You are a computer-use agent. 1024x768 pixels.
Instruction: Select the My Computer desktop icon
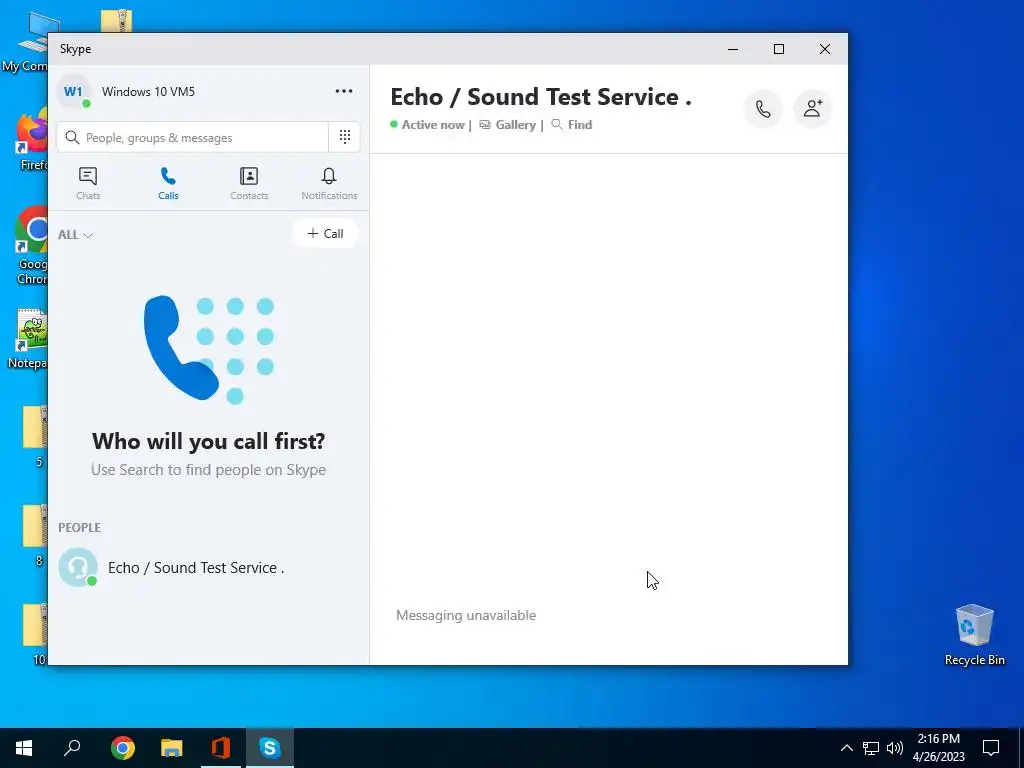point(26,42)
